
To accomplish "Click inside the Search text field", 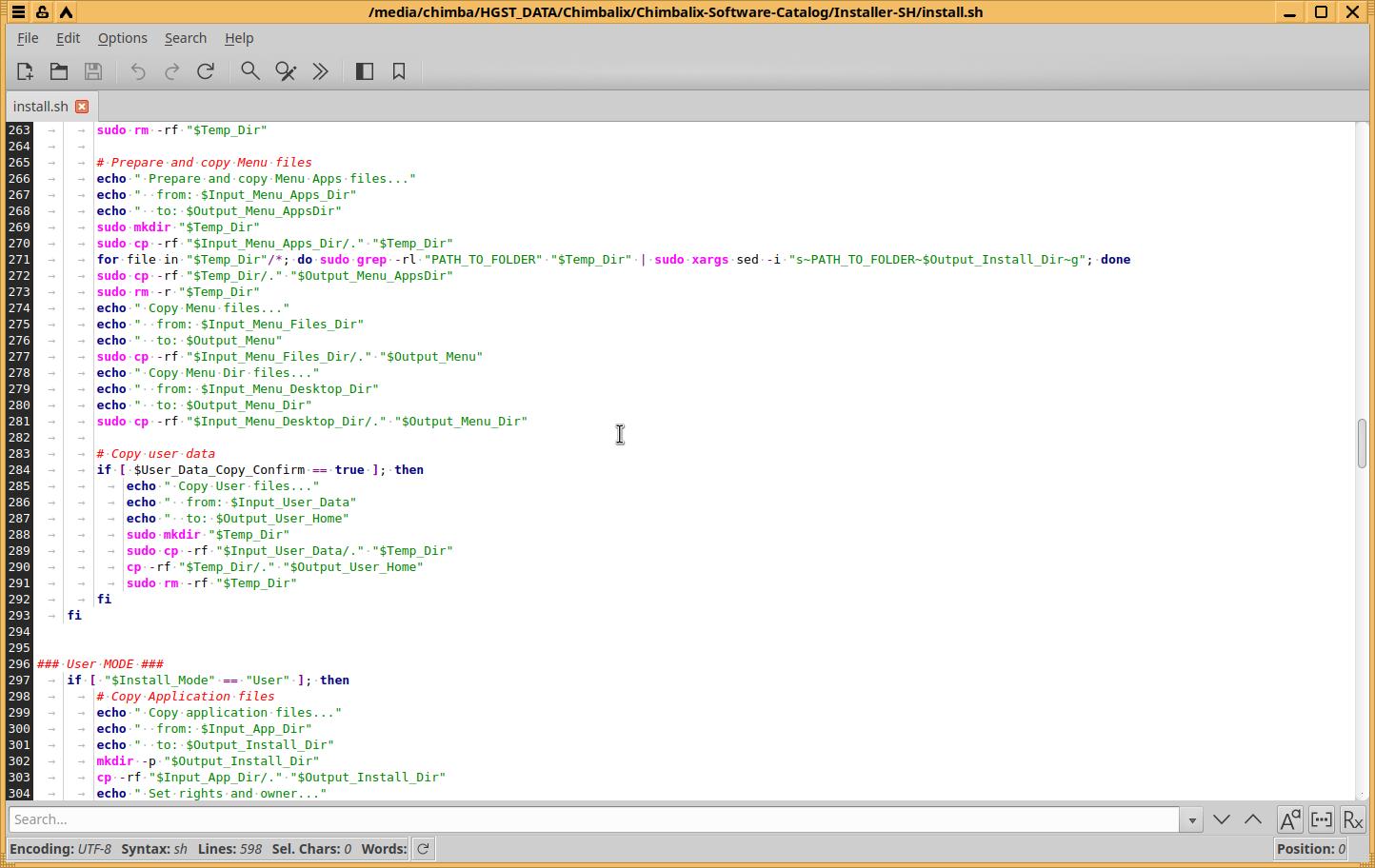I will click(590, 819).
